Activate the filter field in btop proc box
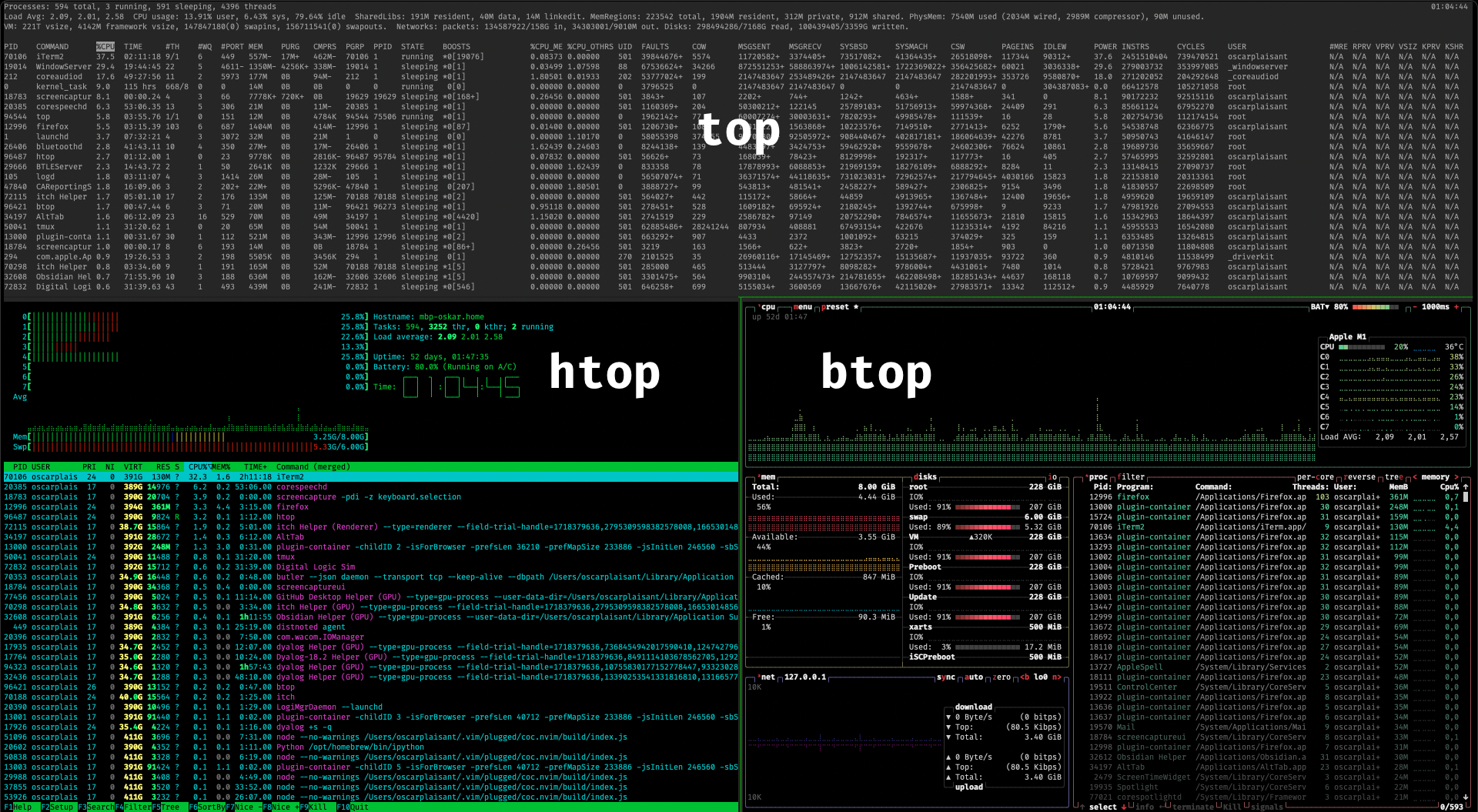The width and height of the screenshot is (1478, 812). pos(1131,477)
